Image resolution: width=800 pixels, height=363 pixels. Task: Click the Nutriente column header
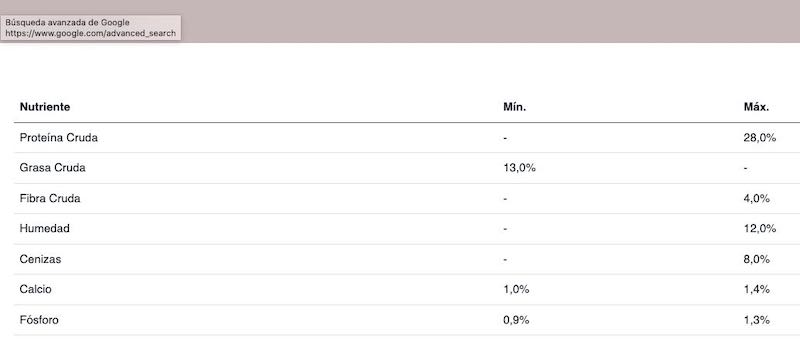point(45,107)
